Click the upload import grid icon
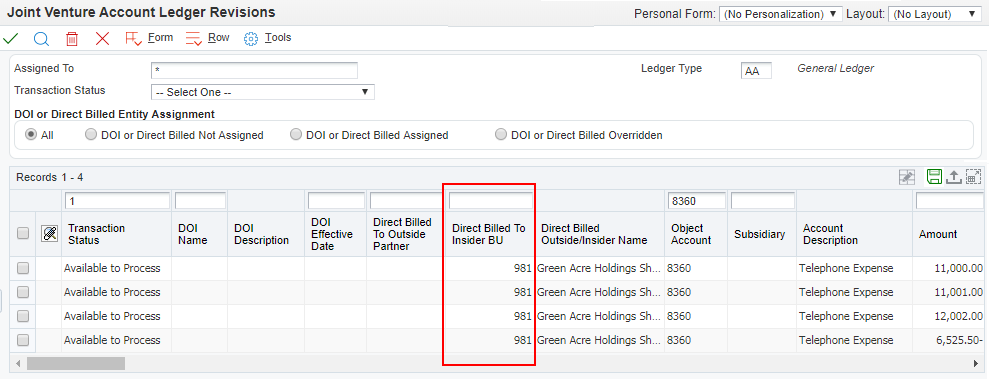 point(954,177)
